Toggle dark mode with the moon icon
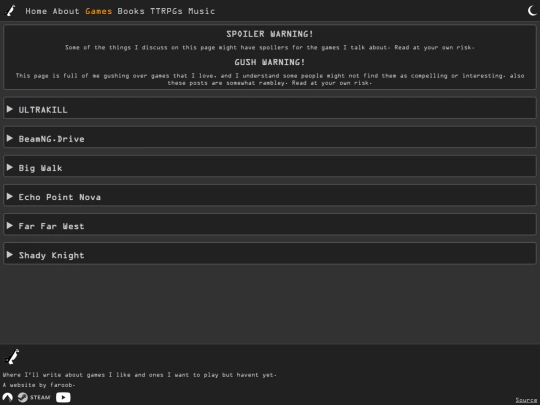Image resolution: width=540 pixels, height=405 pixels. (532, 11)
